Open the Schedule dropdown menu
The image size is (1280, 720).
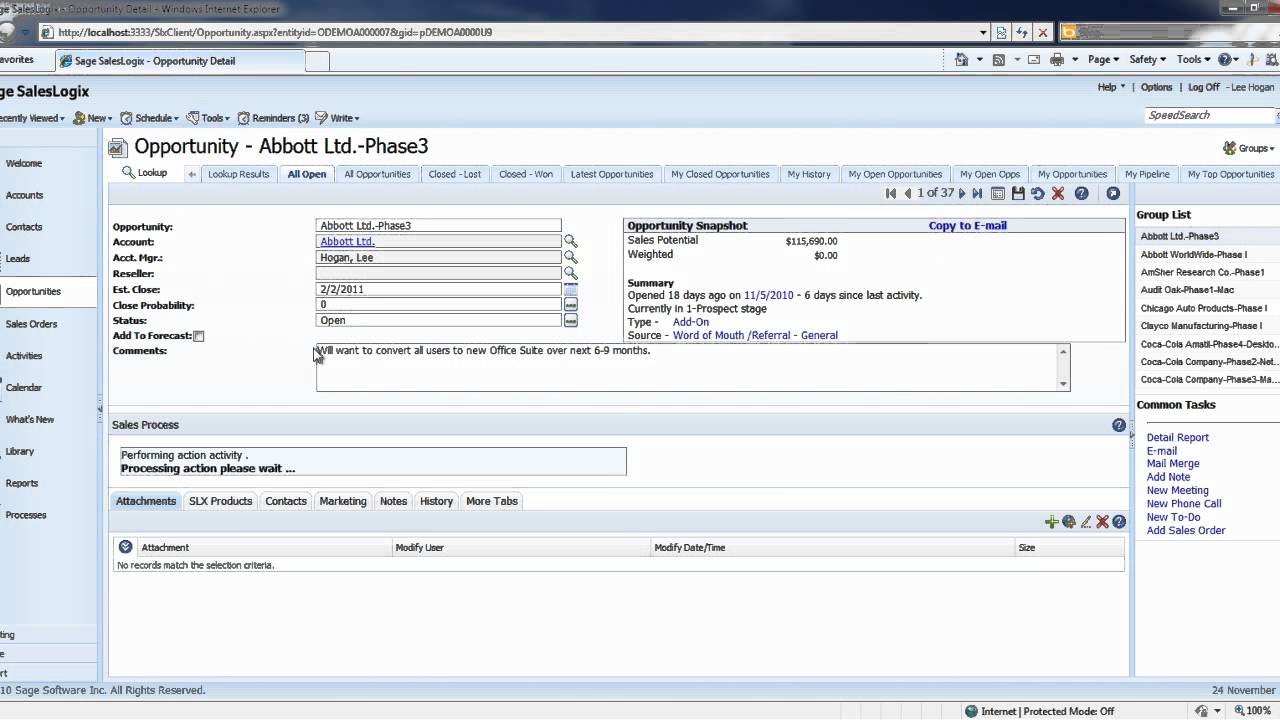pos(149,118)
